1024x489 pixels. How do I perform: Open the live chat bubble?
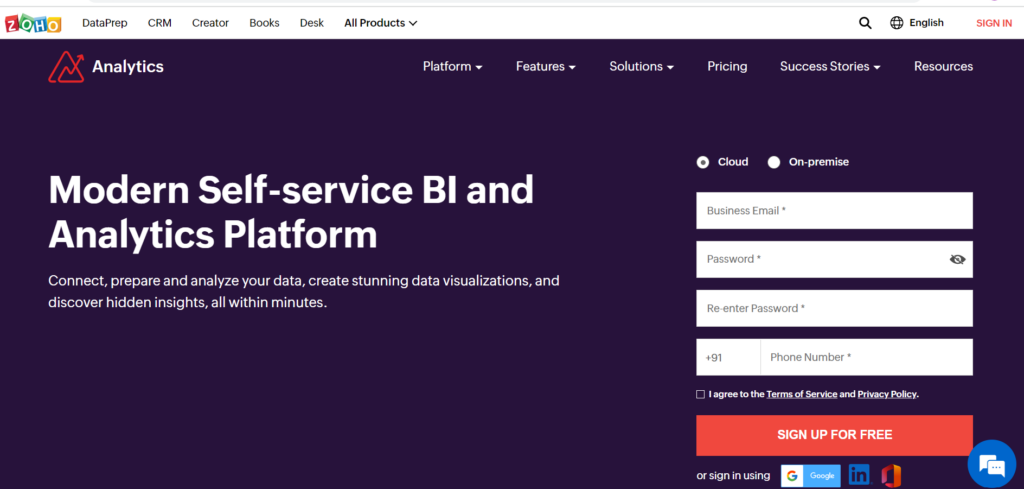(991, 465)
